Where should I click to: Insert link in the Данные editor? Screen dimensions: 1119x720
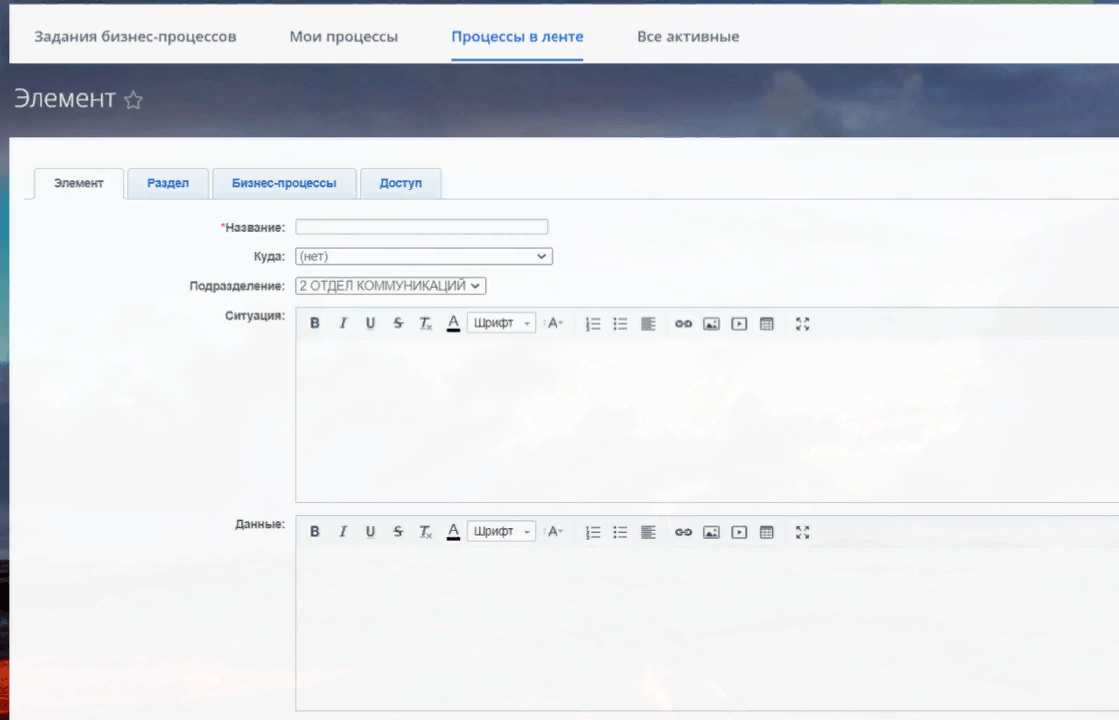click(683, 532)
